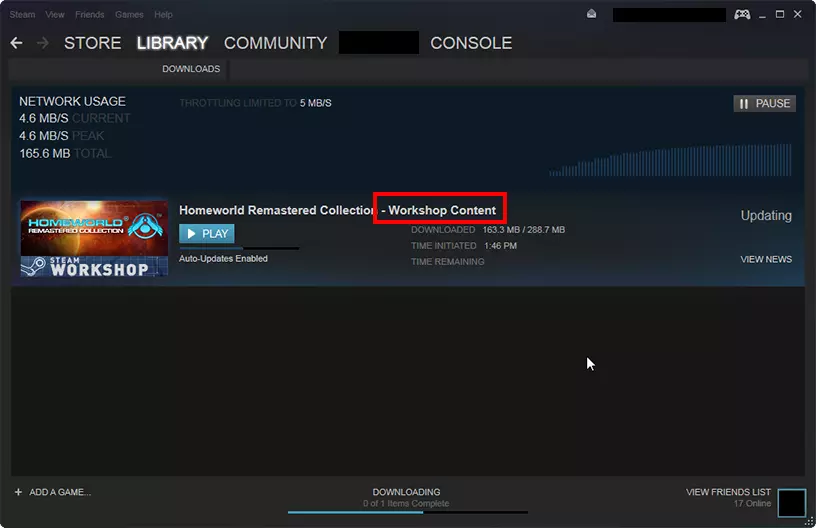Image resolution: width=816 pixels, height=528 pixels.
Task: Open VIEW FRIENDS LIST
Action: tap(728, 492)
